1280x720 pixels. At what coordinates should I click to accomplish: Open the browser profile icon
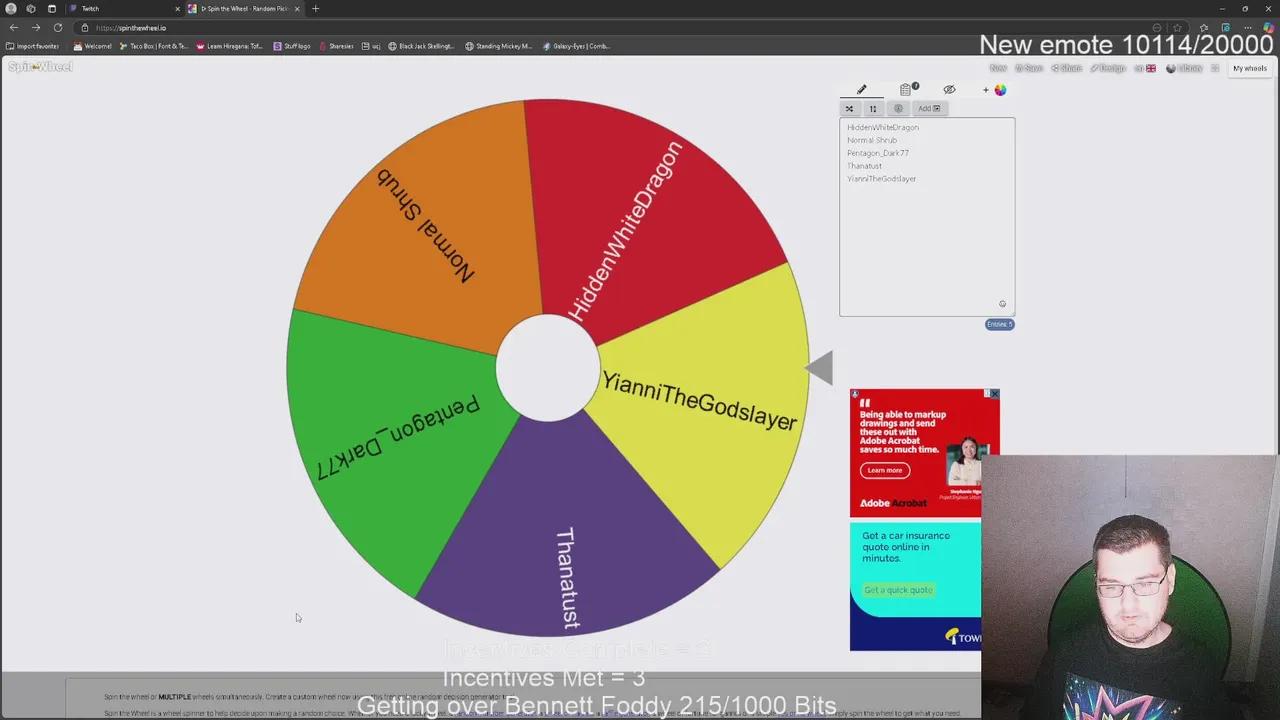11,9
